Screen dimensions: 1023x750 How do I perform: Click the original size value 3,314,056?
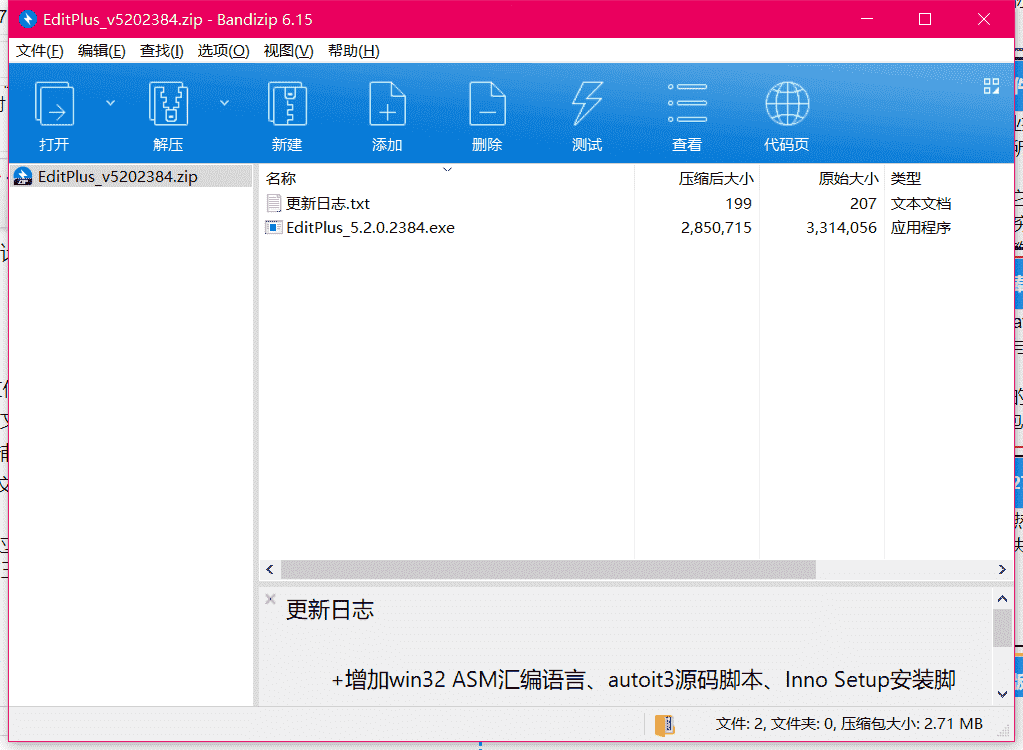tap(841, 228)
